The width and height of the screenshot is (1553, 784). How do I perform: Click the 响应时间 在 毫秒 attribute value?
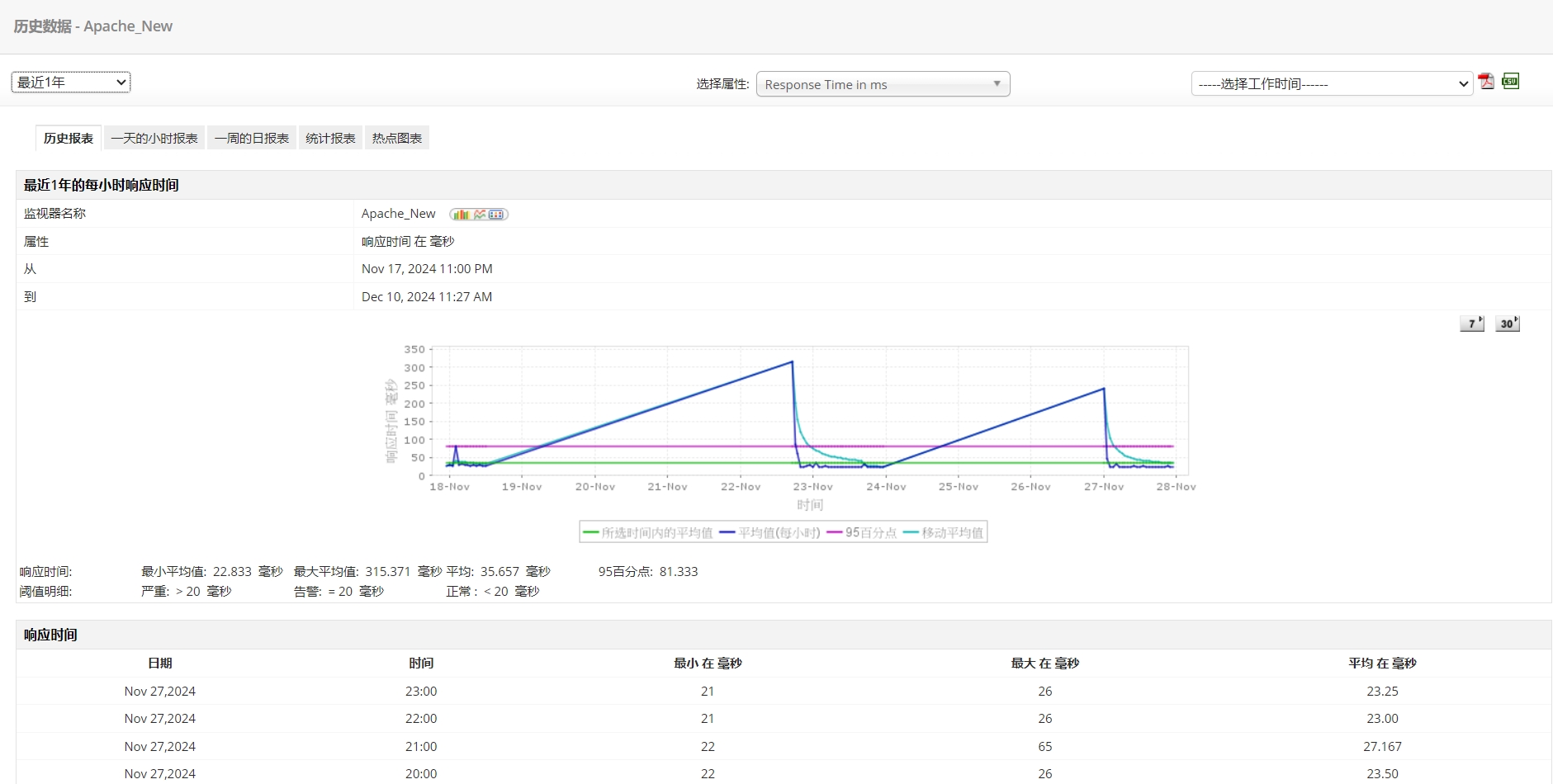click(408, 242)
